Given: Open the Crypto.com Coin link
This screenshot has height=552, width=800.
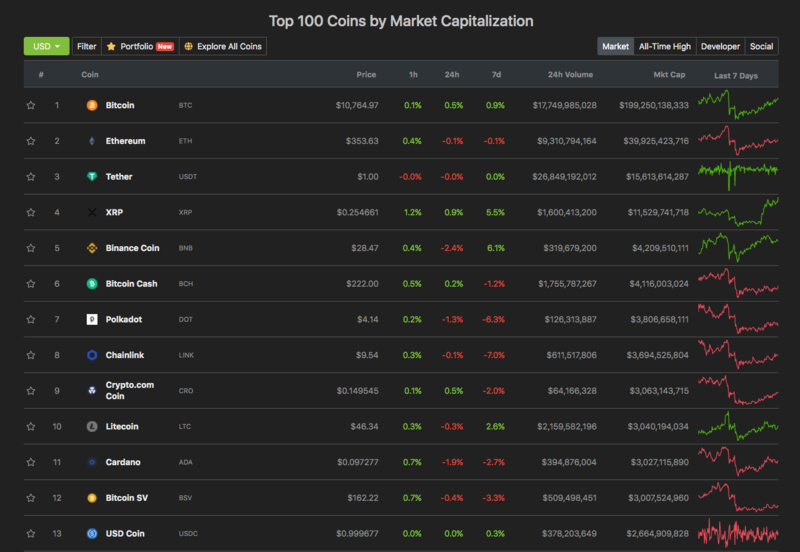Looking at the screenshot, I should tap(130, 390).
